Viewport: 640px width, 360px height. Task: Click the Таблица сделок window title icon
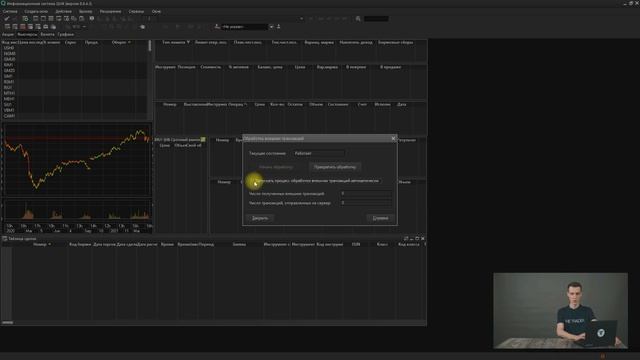4,238
